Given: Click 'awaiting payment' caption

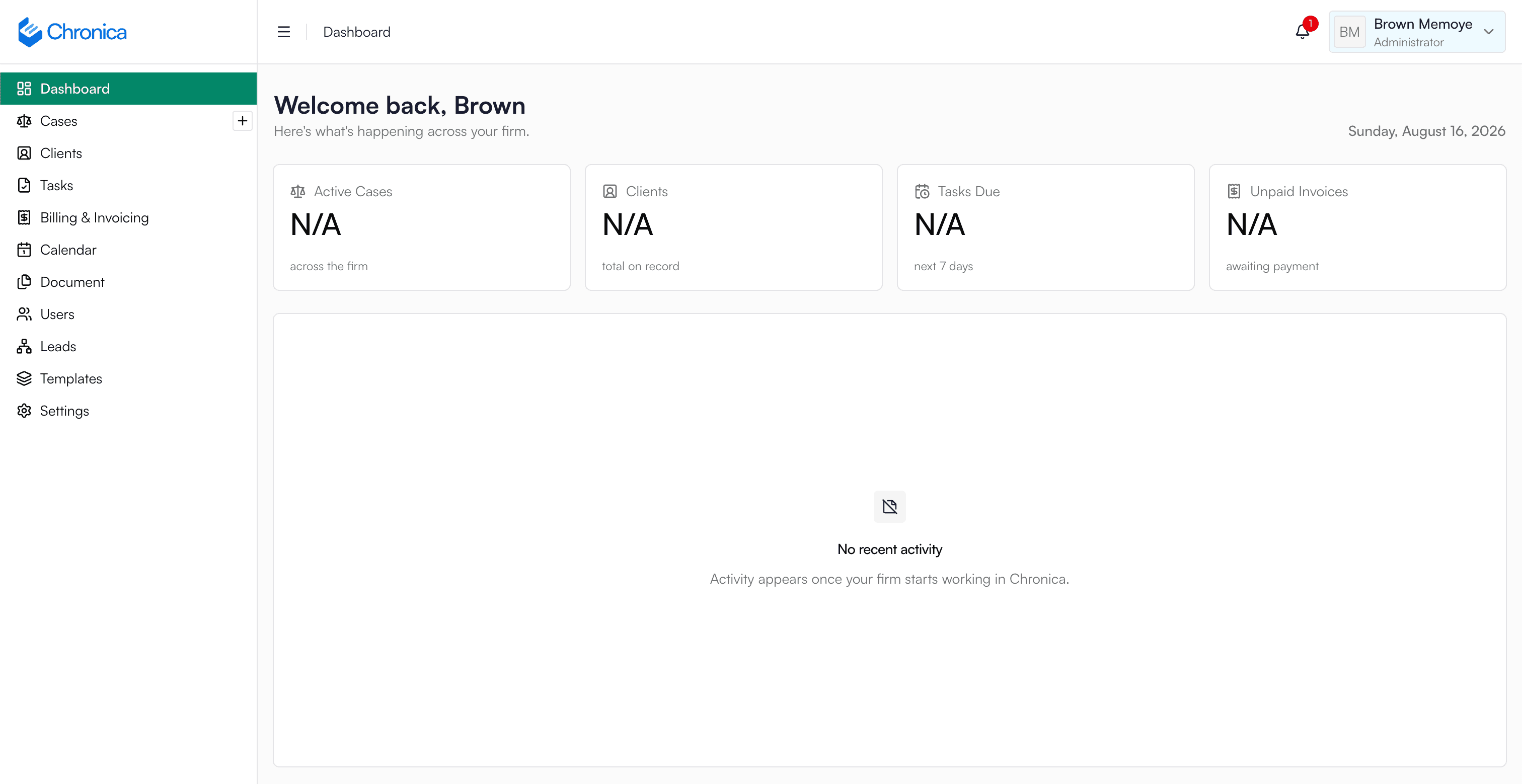Looking at the screenshot, I should coord(1272,267).
